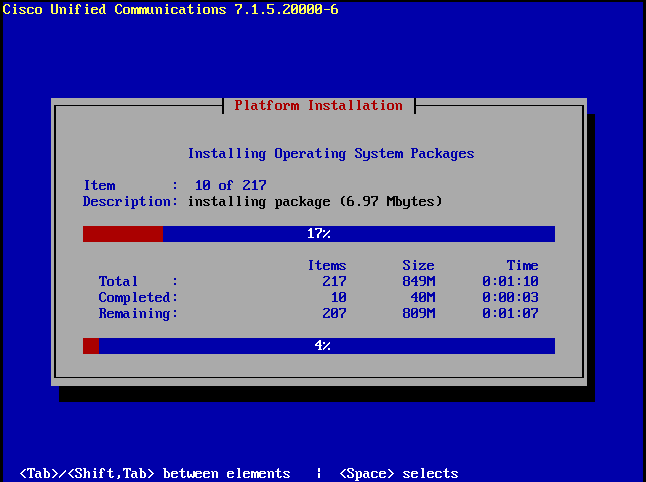Select the Remaining row label
Screen dimensions: 646x482
point(137,314)
